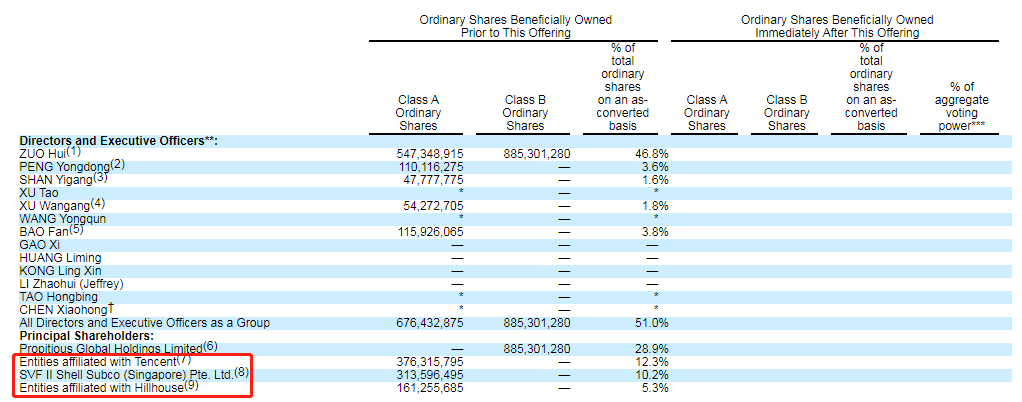The image size is (1022, 402).
Task: Click the 28.9% cell
Action: (652, 349)
